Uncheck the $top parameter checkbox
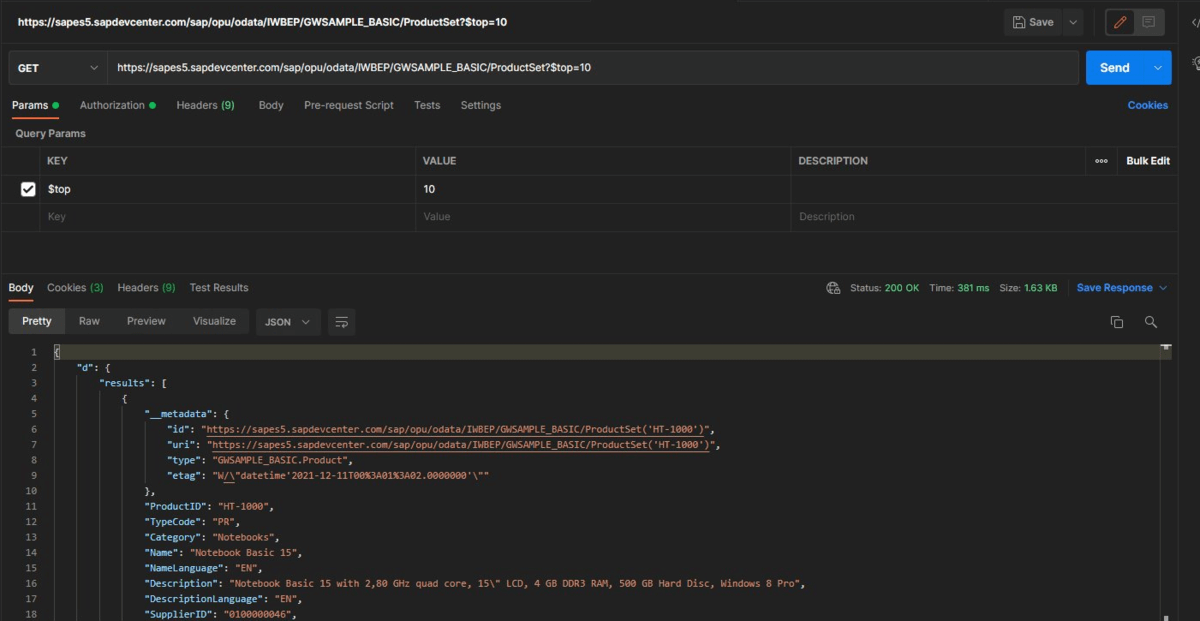This screenshot has width=1200, height=621. [28, 189]
